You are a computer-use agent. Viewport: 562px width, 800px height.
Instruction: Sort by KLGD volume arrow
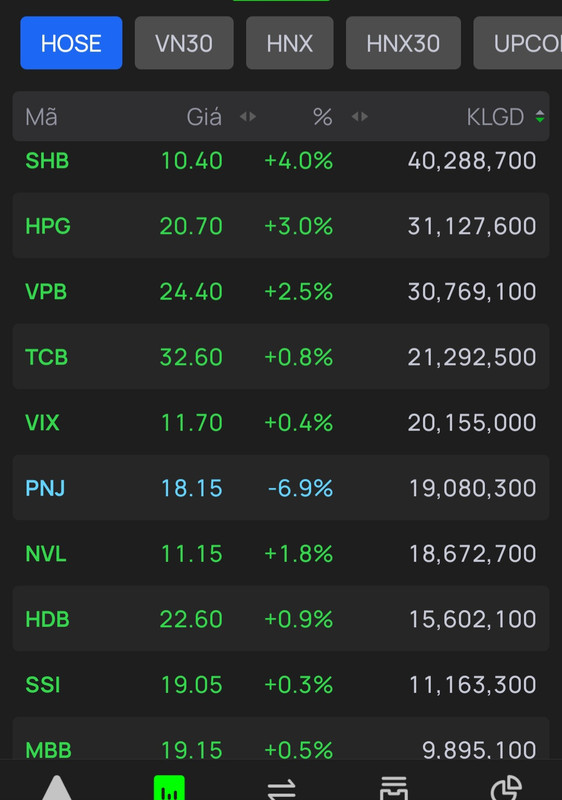tap(540, 117)
